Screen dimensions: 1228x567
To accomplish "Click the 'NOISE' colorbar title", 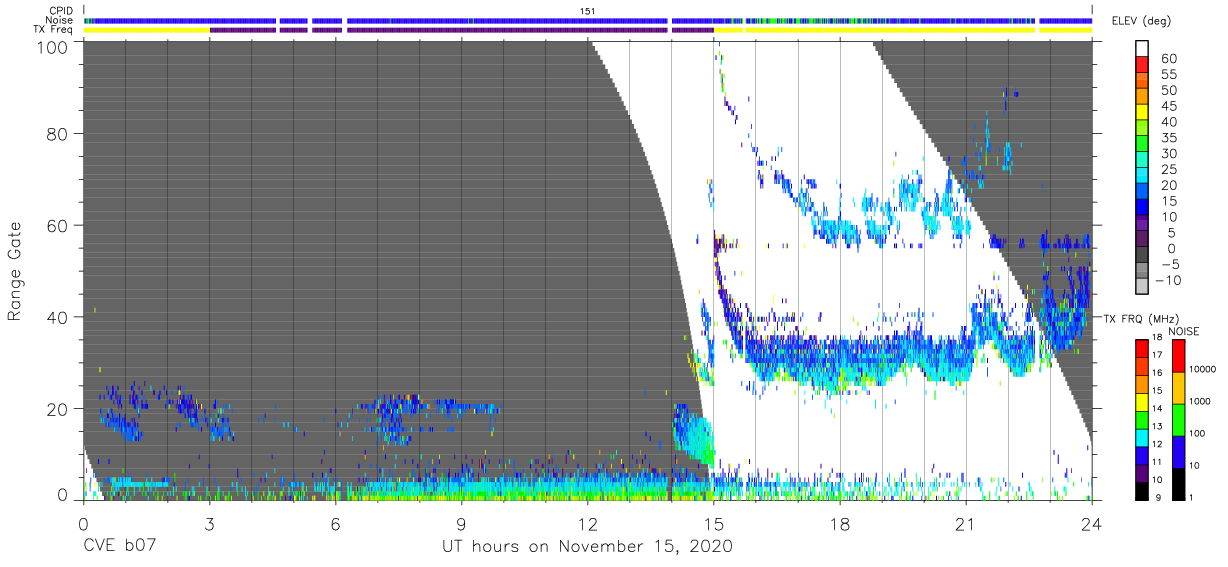I will (x=1183, y=331).
